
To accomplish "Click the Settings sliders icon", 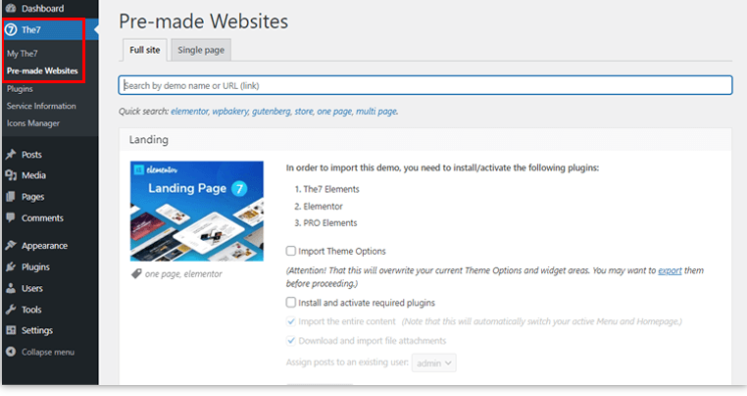I will (11, 330).
